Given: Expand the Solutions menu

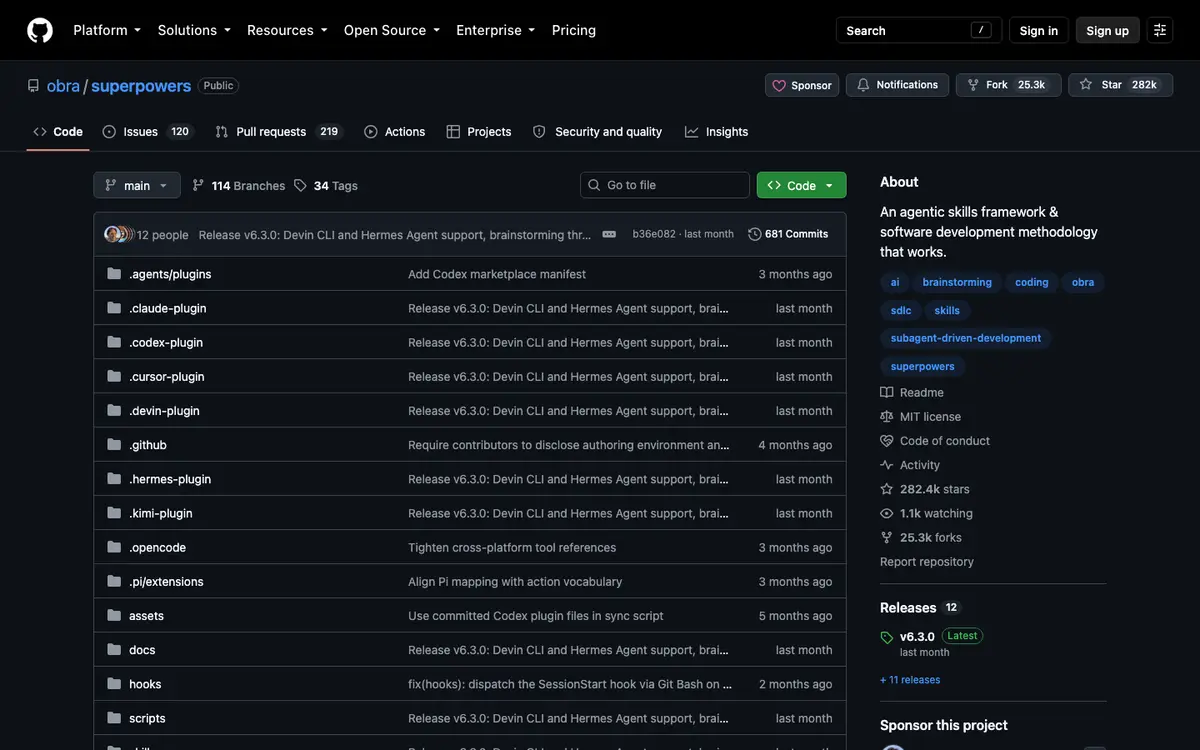Looking at the screenshot, I should [x=194, y=30].
